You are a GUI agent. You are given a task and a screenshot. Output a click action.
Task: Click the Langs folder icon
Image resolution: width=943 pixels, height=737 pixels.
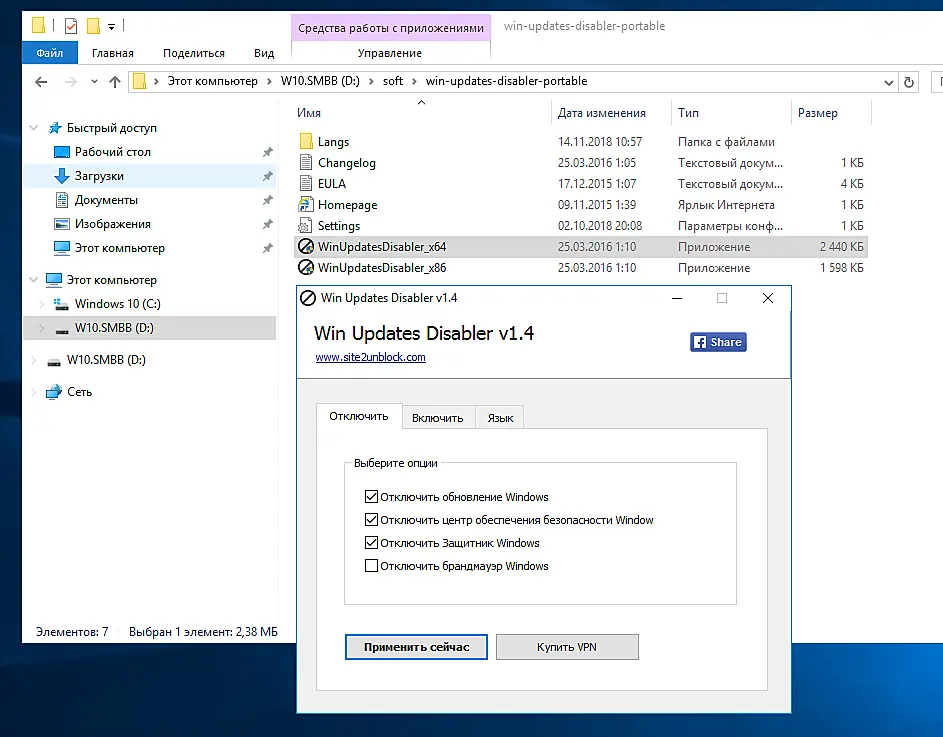pyautogui.click(x=306, y=141)
